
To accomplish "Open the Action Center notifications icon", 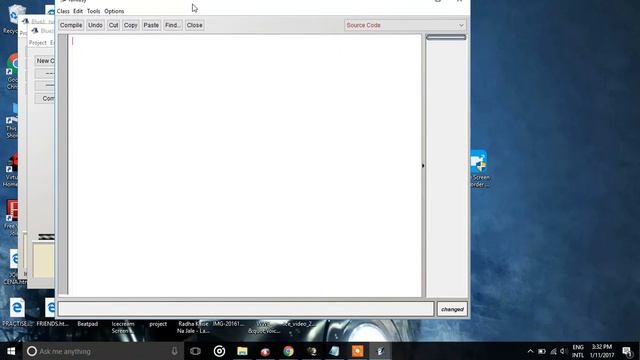I will 627,351.
